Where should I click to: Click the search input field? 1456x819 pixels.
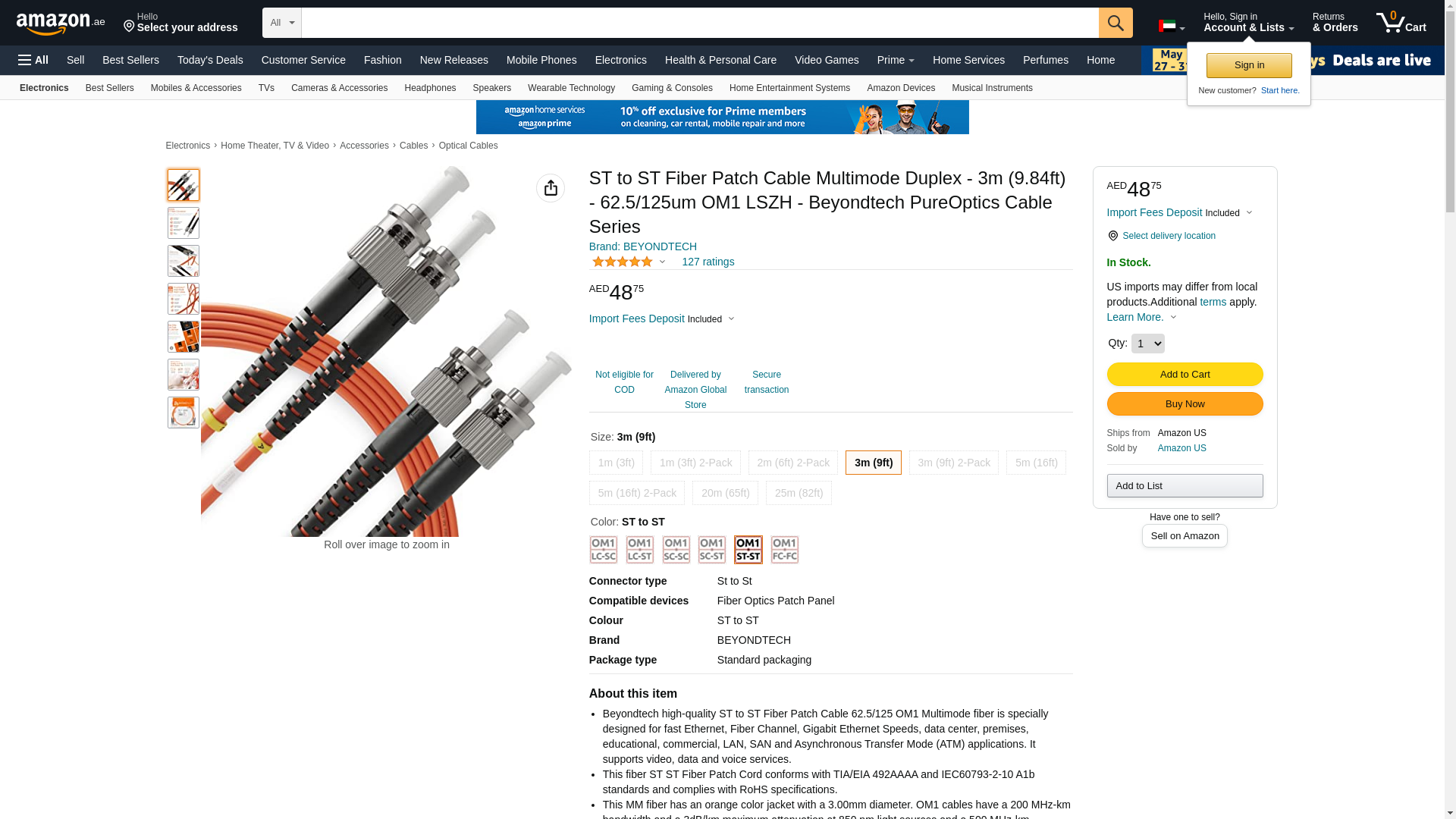point(700,23)
